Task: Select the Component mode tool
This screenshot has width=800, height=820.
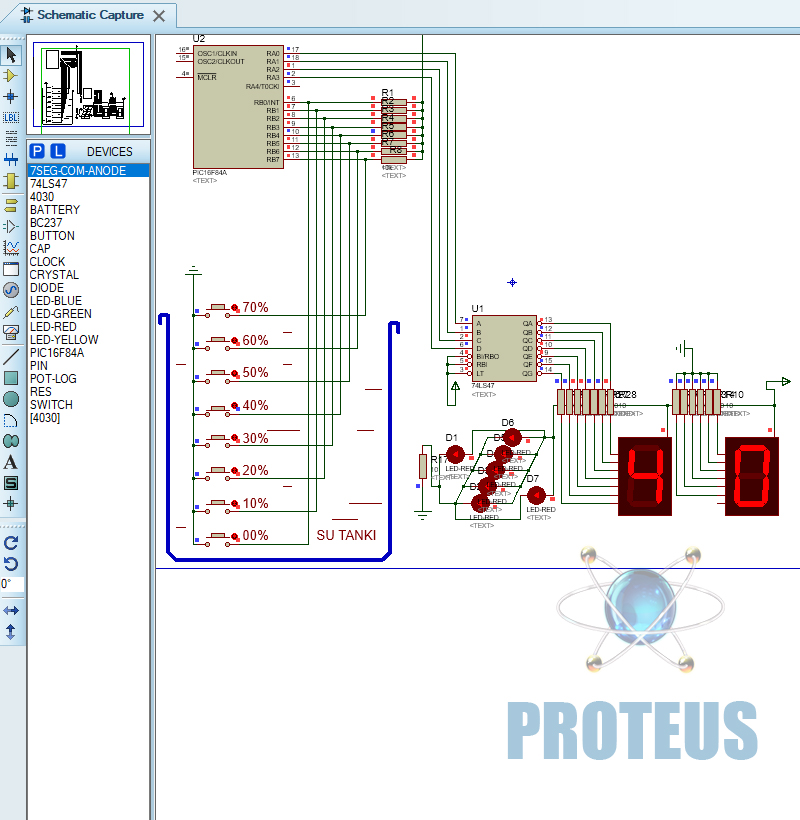Action: (x=11, y=75)
